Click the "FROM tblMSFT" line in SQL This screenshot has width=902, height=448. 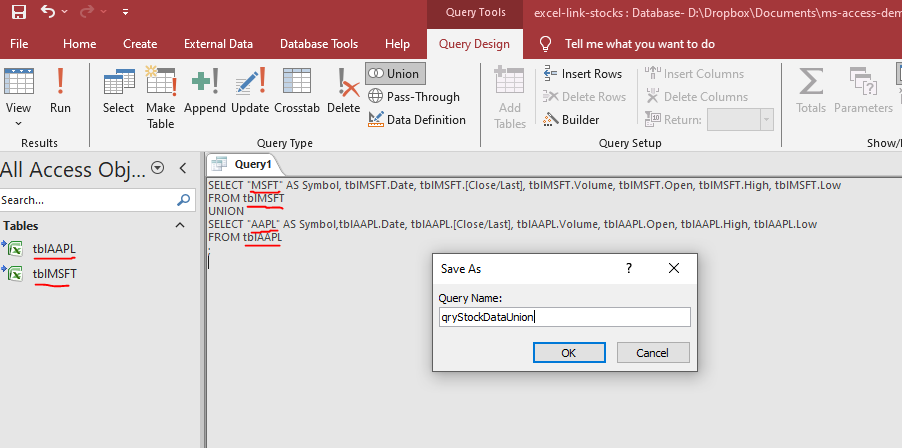246,198
